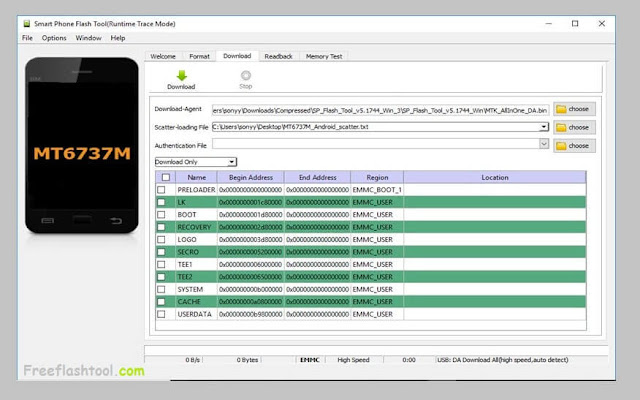Click the 0 B/s speed status entry

click(x=193, y=360)
